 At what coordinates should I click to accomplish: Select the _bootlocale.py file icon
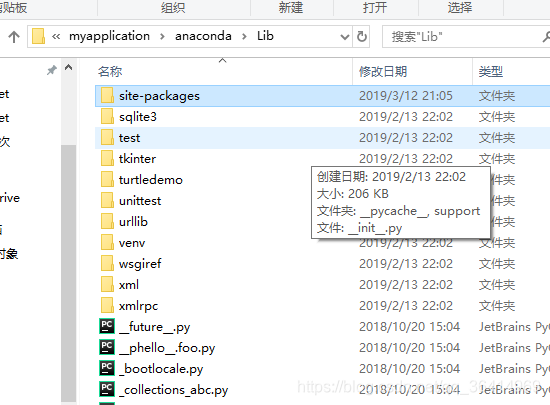tap(107, 369)
